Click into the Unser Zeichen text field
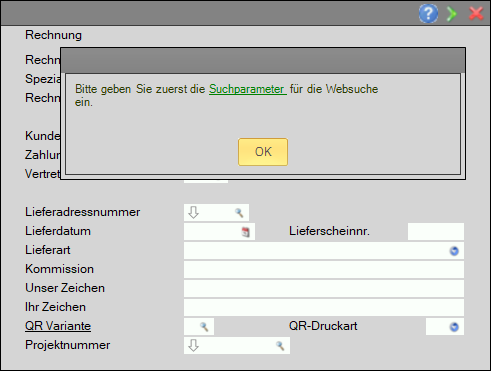The height and width of the screenshot is (371, 491). coord(324,288)
